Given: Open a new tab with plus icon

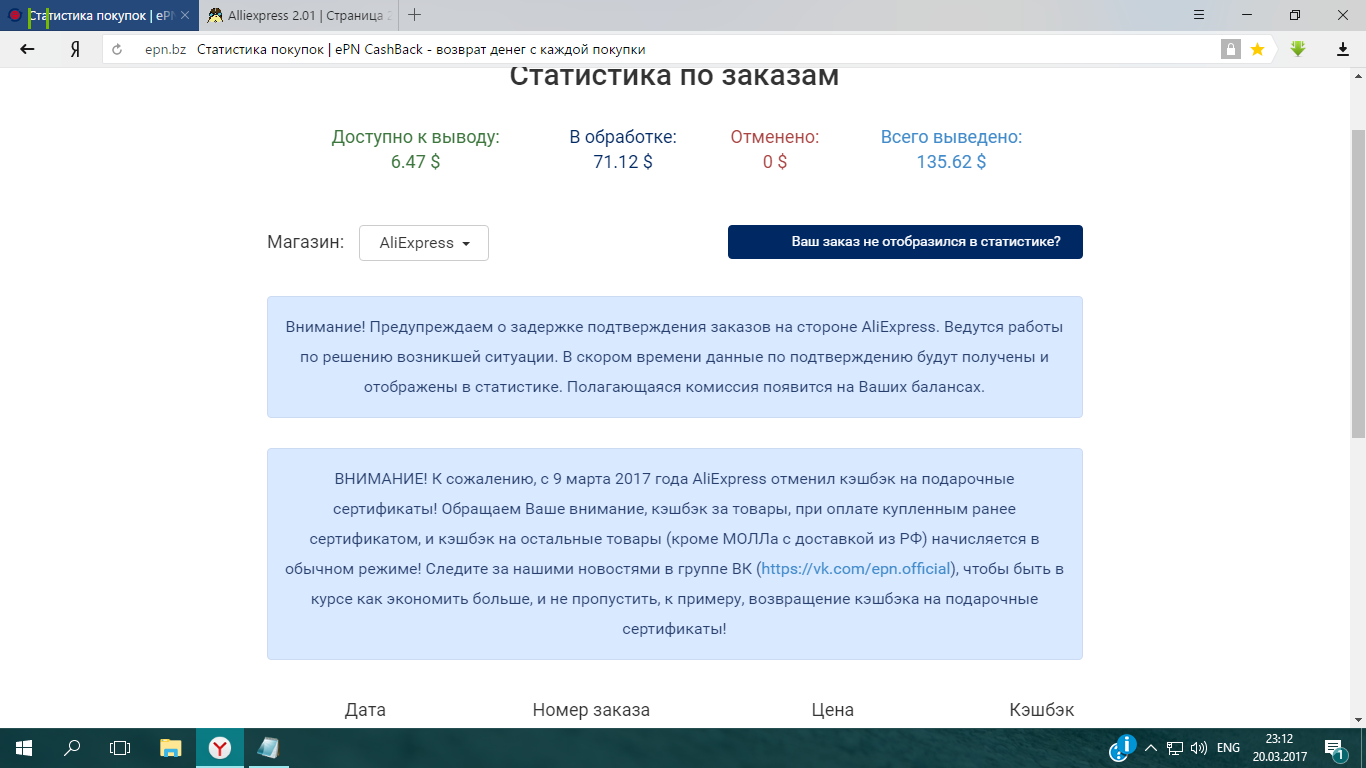Looking at the screenshot, I should [415, 15].
